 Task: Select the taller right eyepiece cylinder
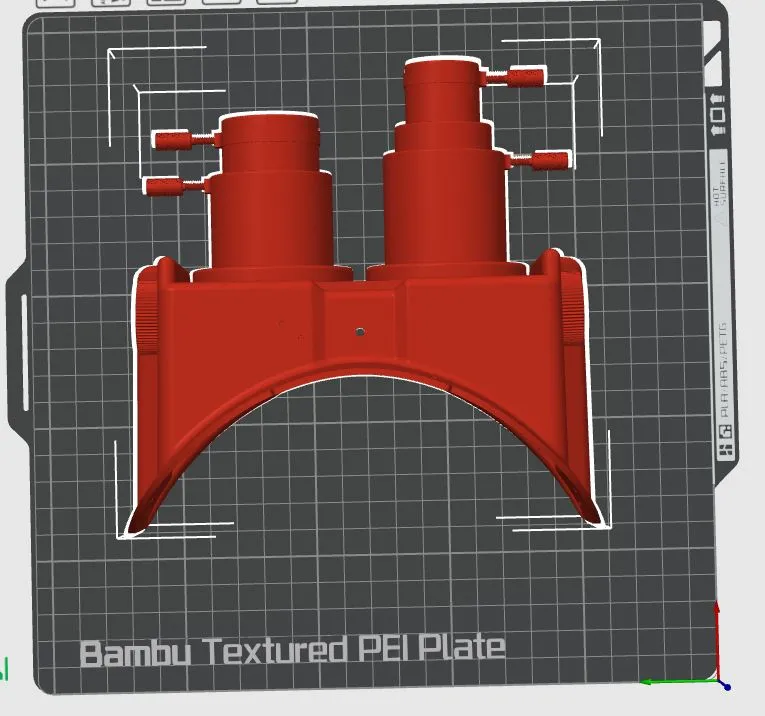(444, 166)
